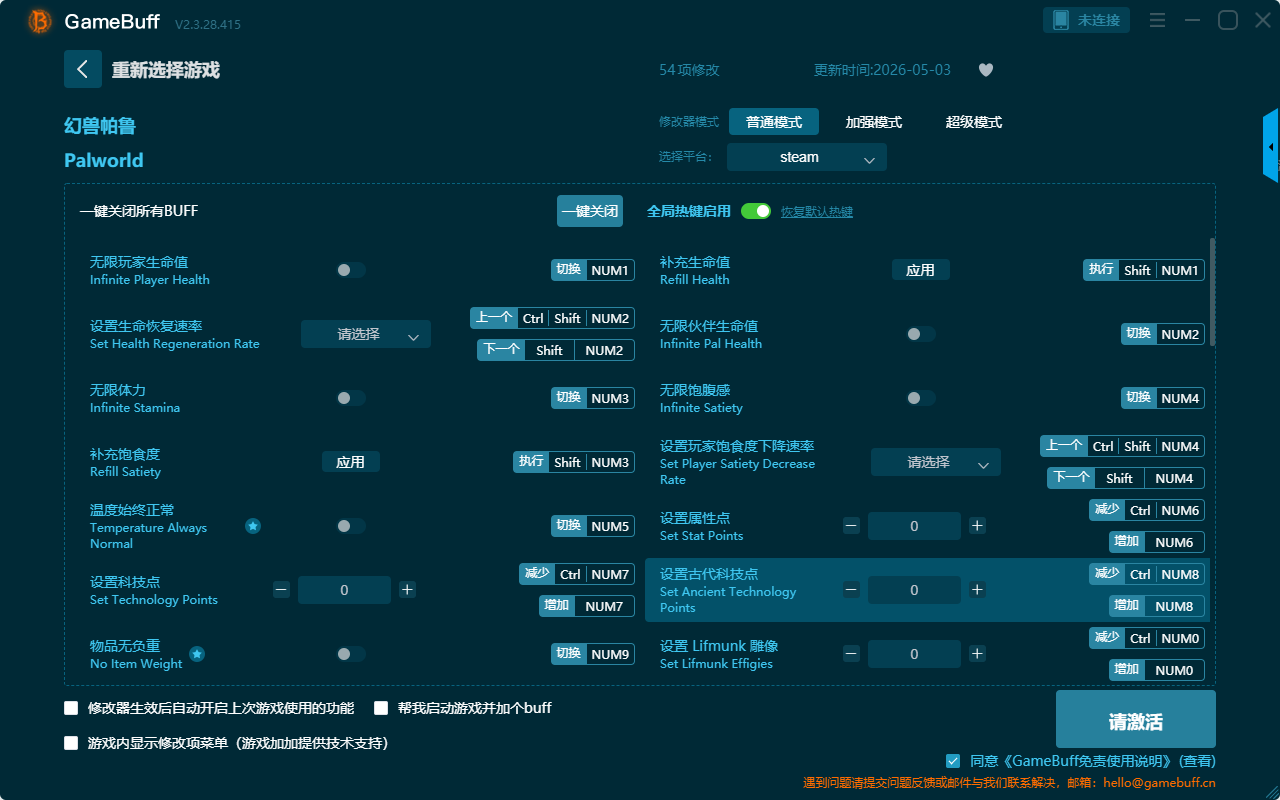Click the star icon beside 物品无负重
This screenshot has width=1280, height=800.
197,654
